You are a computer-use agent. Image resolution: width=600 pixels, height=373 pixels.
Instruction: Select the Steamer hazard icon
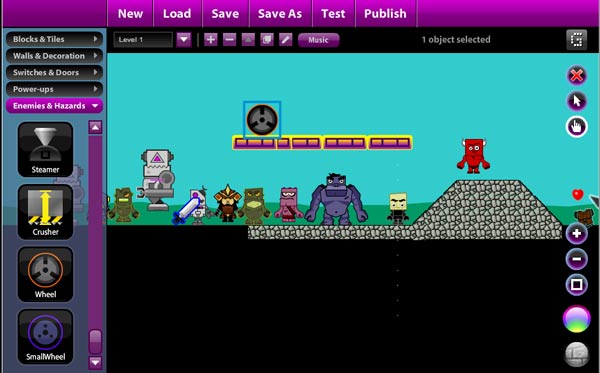pos(45,150)
